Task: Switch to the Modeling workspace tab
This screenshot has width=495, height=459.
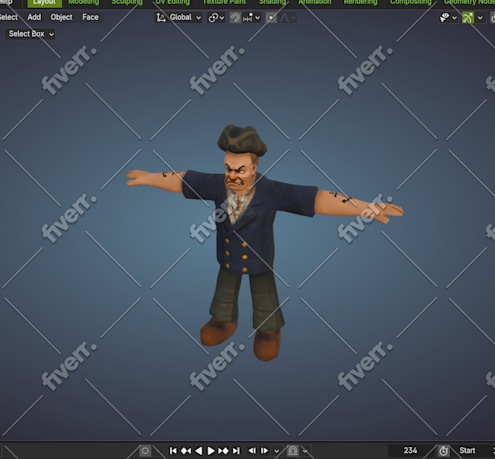Action: [84, 3]
